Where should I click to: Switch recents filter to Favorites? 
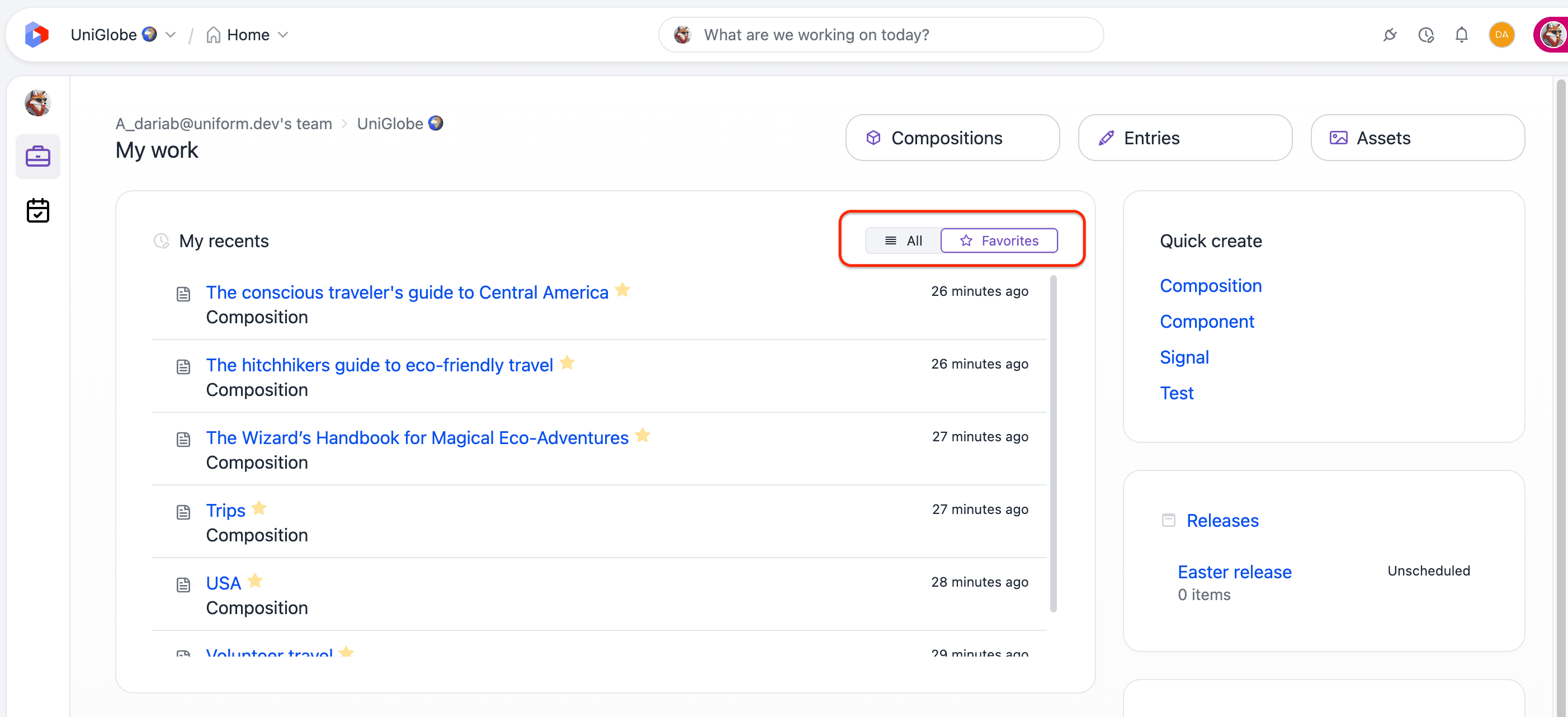(999, 240)
